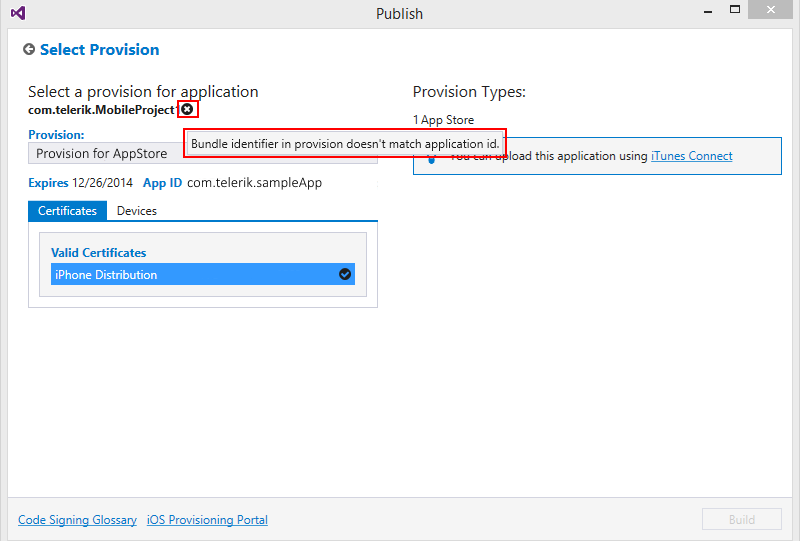Click the Select Provision heading
800x541 pixels.
pos(99,50)
